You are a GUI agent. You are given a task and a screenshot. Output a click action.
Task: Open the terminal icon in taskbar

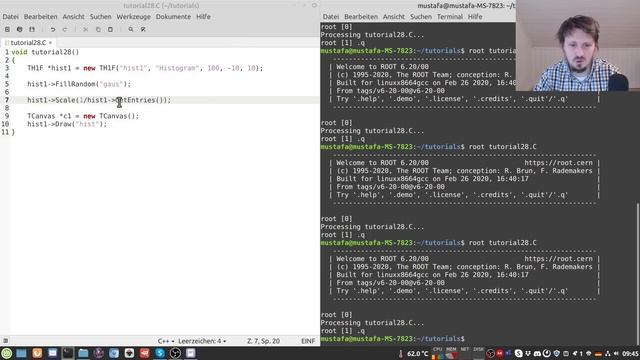[68, 353]
